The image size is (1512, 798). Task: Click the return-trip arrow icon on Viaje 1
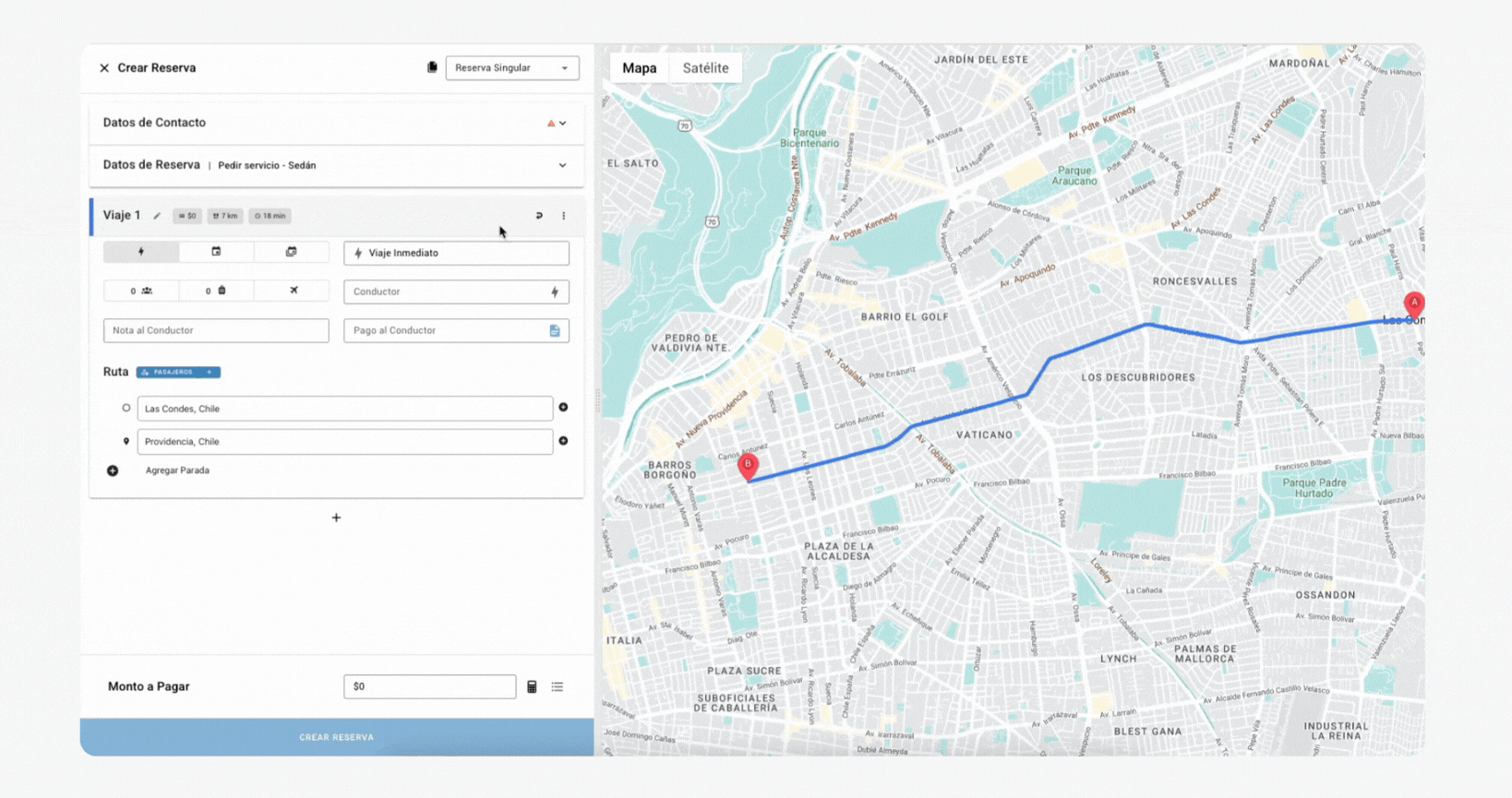tap(539, 216)
